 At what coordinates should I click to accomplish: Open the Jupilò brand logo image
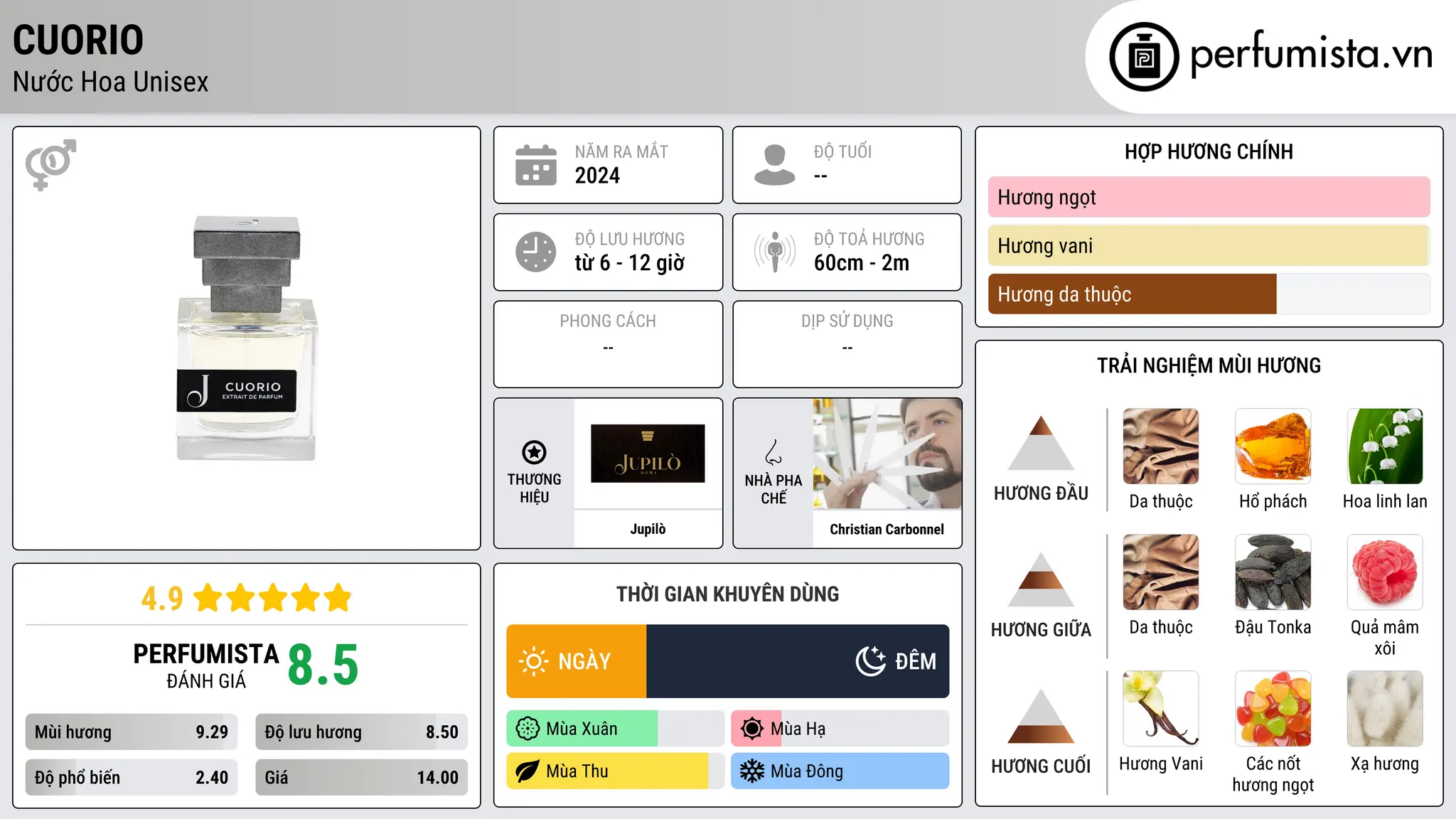tap(648, 454)
